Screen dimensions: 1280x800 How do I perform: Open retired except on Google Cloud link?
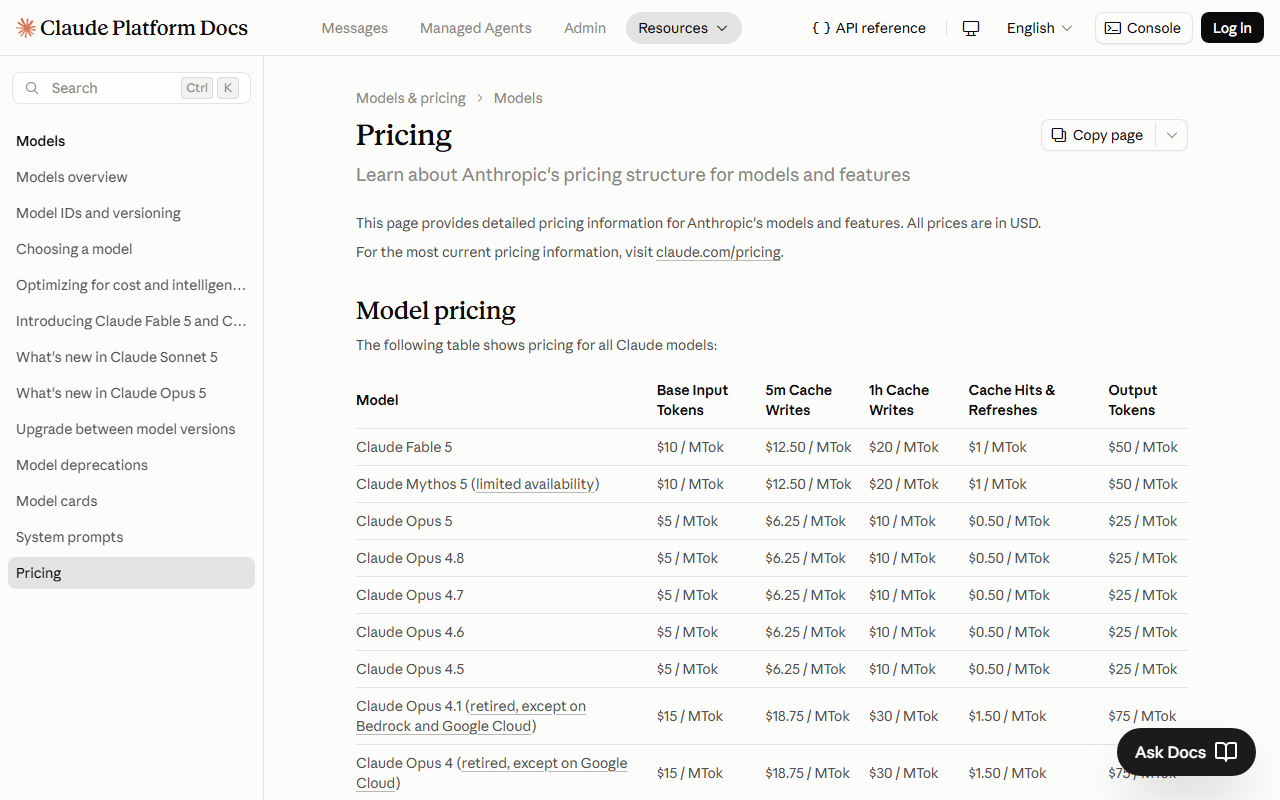pyautogui.click(x=492, y=773)
